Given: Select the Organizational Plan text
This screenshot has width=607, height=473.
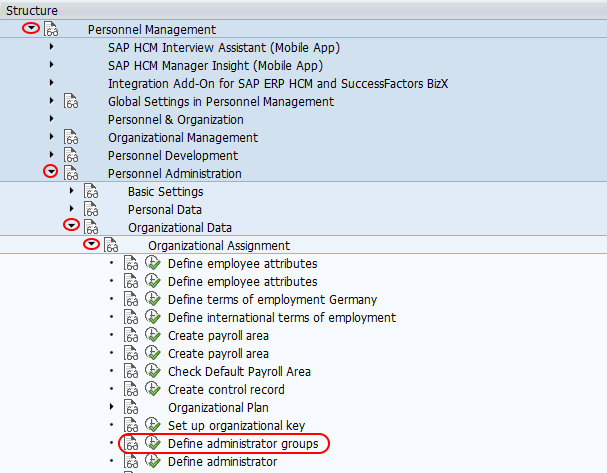Looking at the screenshot, I should 218,408.
